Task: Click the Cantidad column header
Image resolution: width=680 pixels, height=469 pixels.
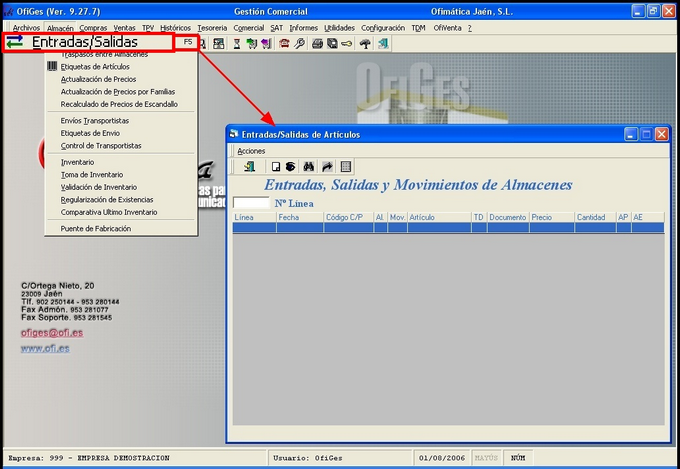Action: click(x=595, y=217)
